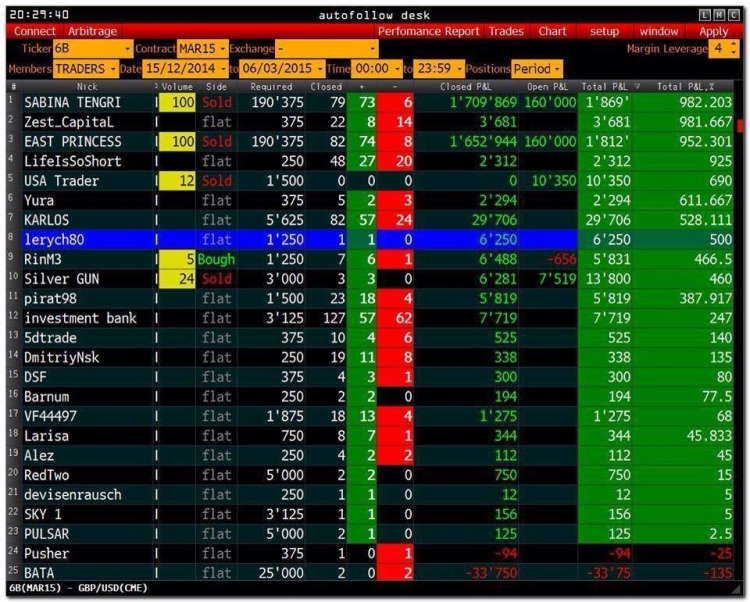Select the 5dtrade trader row
Image resolution: width=750 pixels, height=602 pixels.
point(370,338)
